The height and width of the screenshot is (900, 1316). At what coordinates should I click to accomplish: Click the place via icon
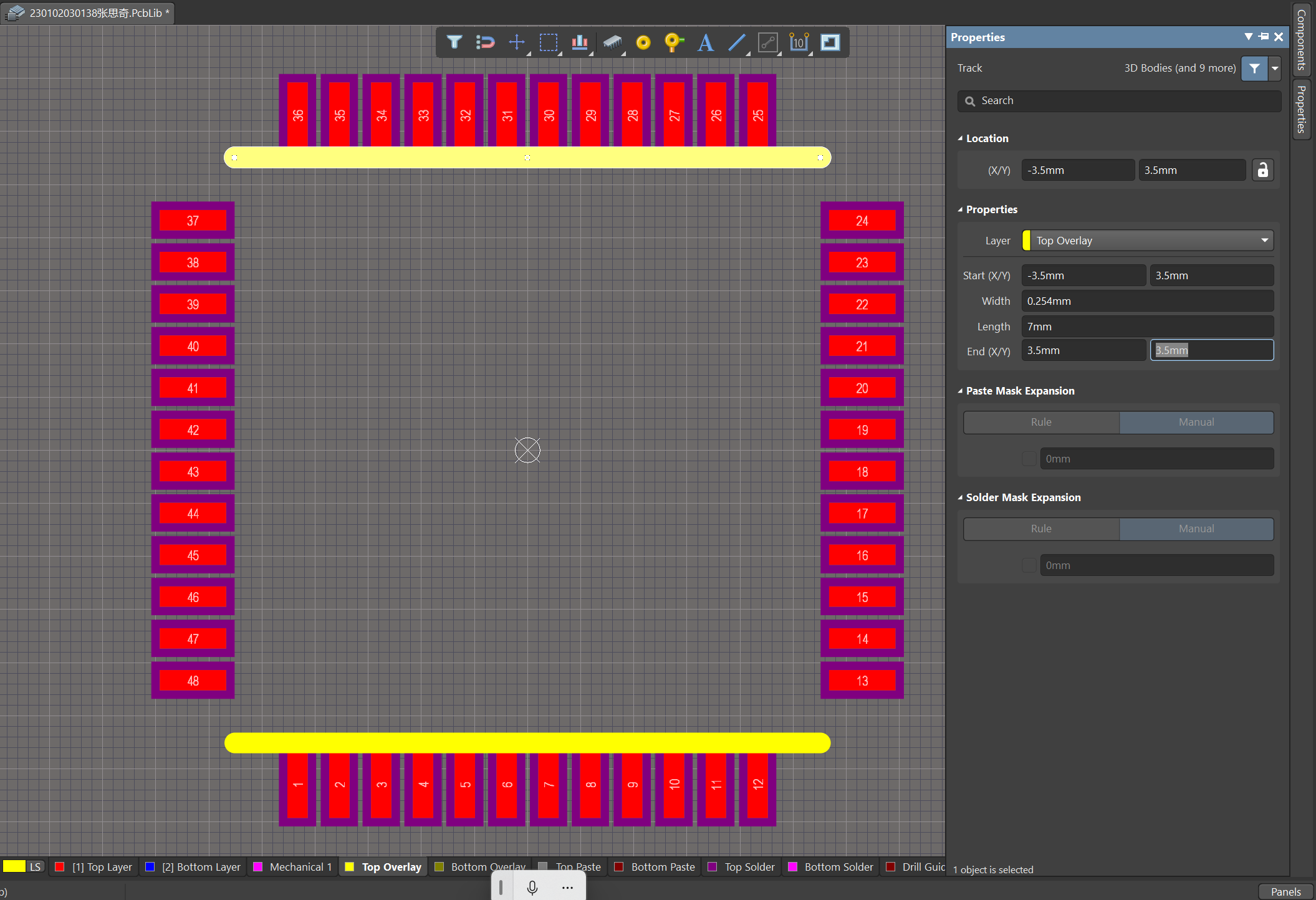tap(674, 42)
